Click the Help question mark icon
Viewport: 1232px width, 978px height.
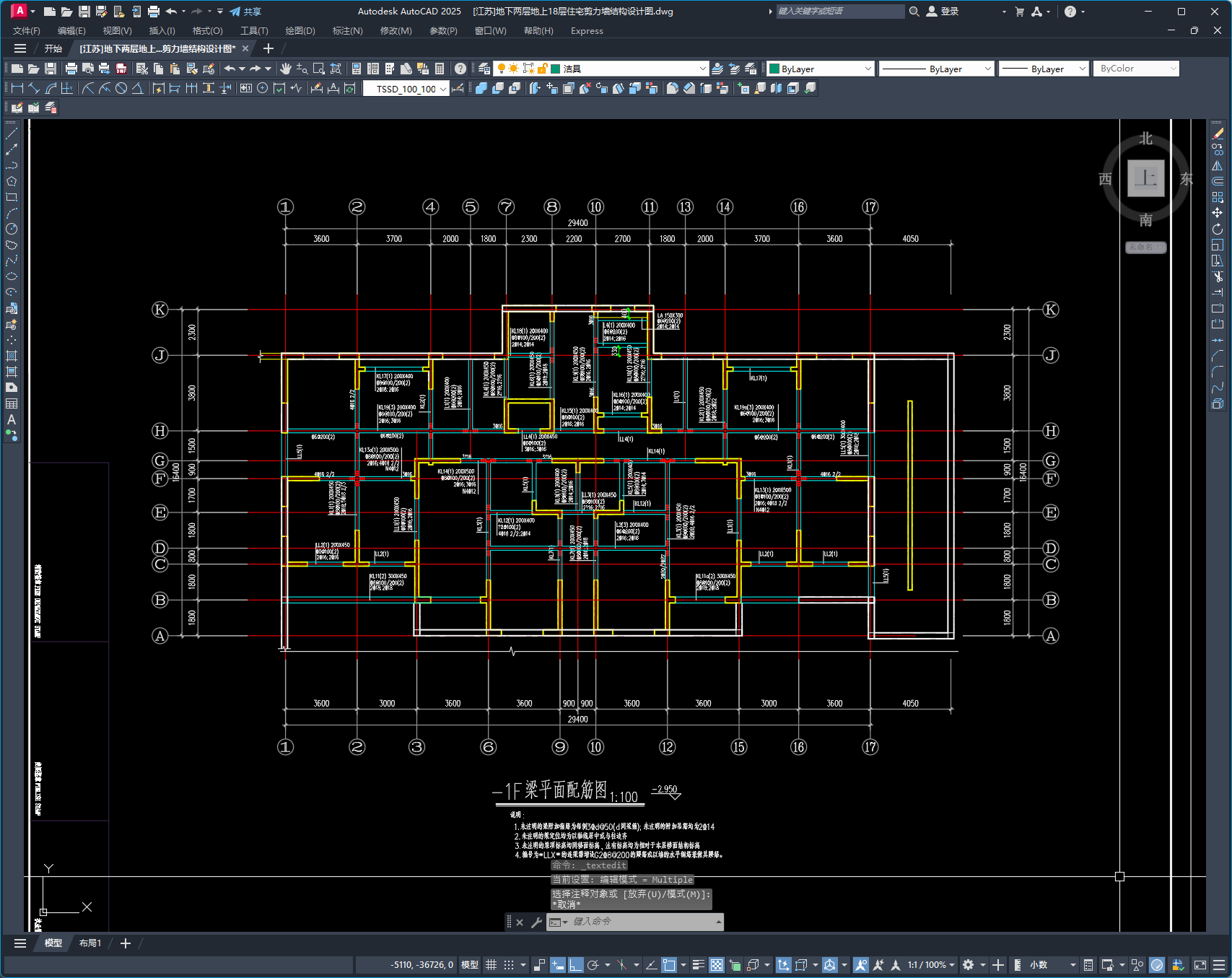(460, 69)
